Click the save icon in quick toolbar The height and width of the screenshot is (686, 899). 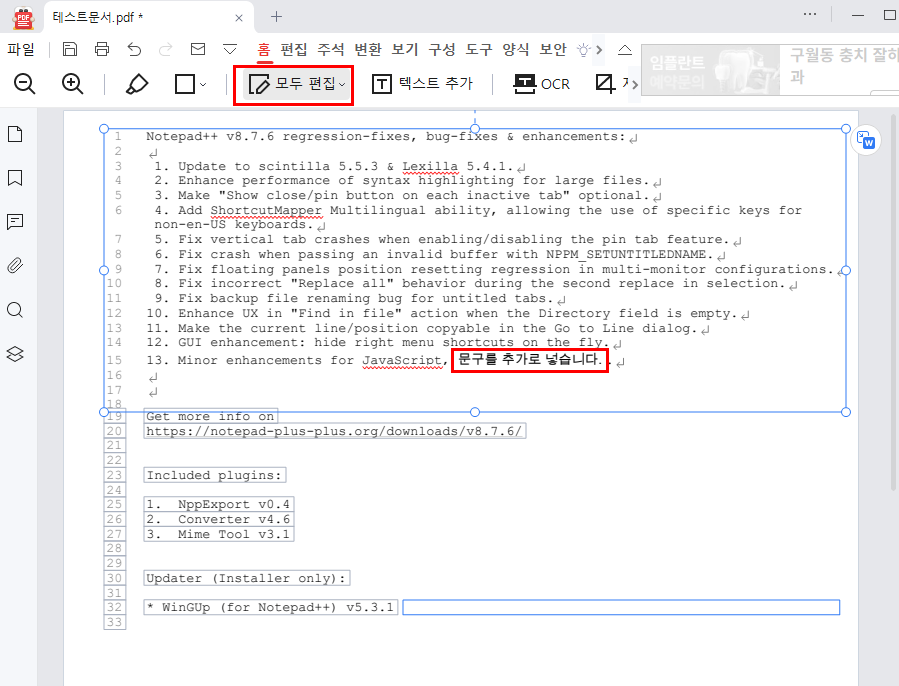coord(69,49)
